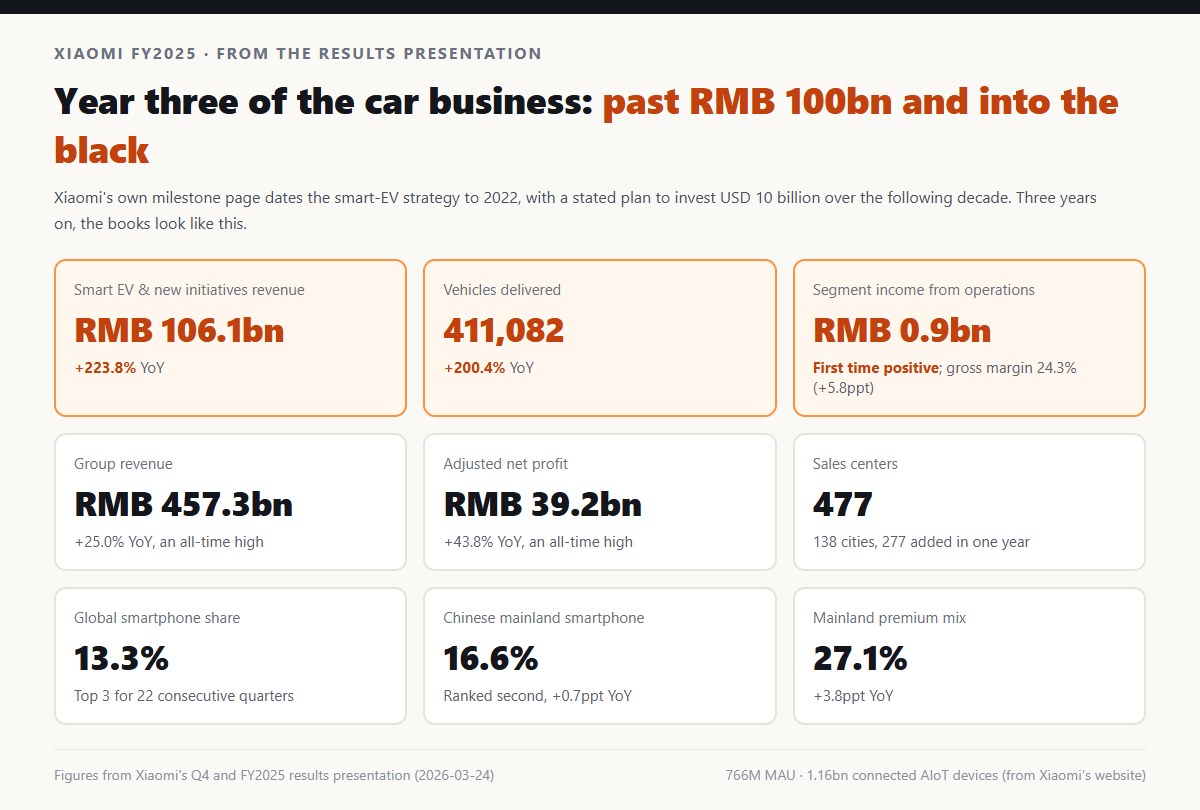The image size is (1200, 810).
Task: Click the 'First time positive' gross margin note
Action: 945,377
